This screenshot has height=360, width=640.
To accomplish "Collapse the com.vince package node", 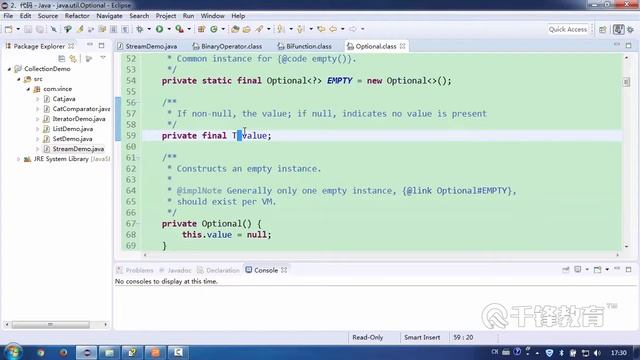I will (x=28, y=89).
